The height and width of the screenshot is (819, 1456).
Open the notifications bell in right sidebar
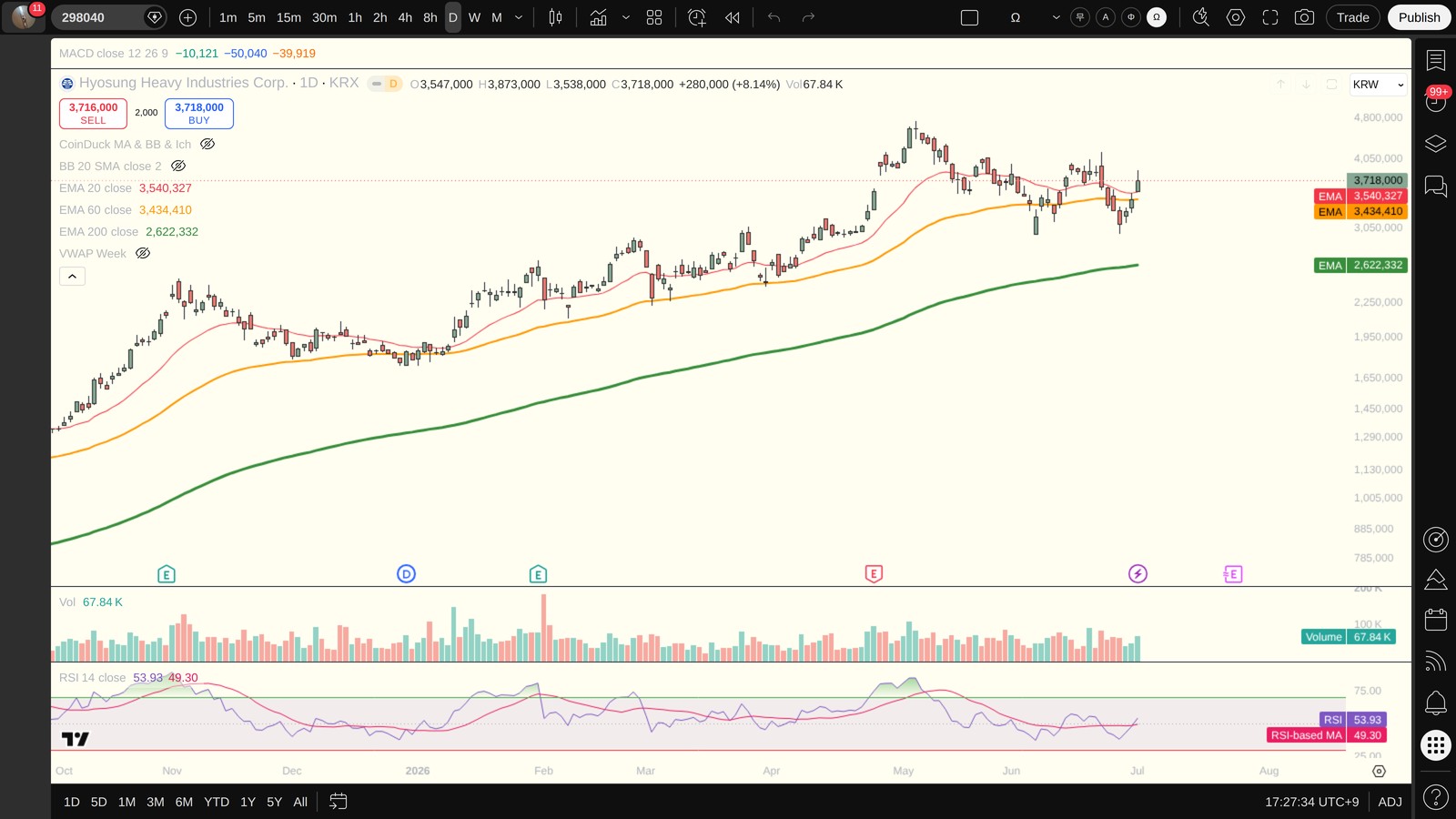click(1436, 703)
